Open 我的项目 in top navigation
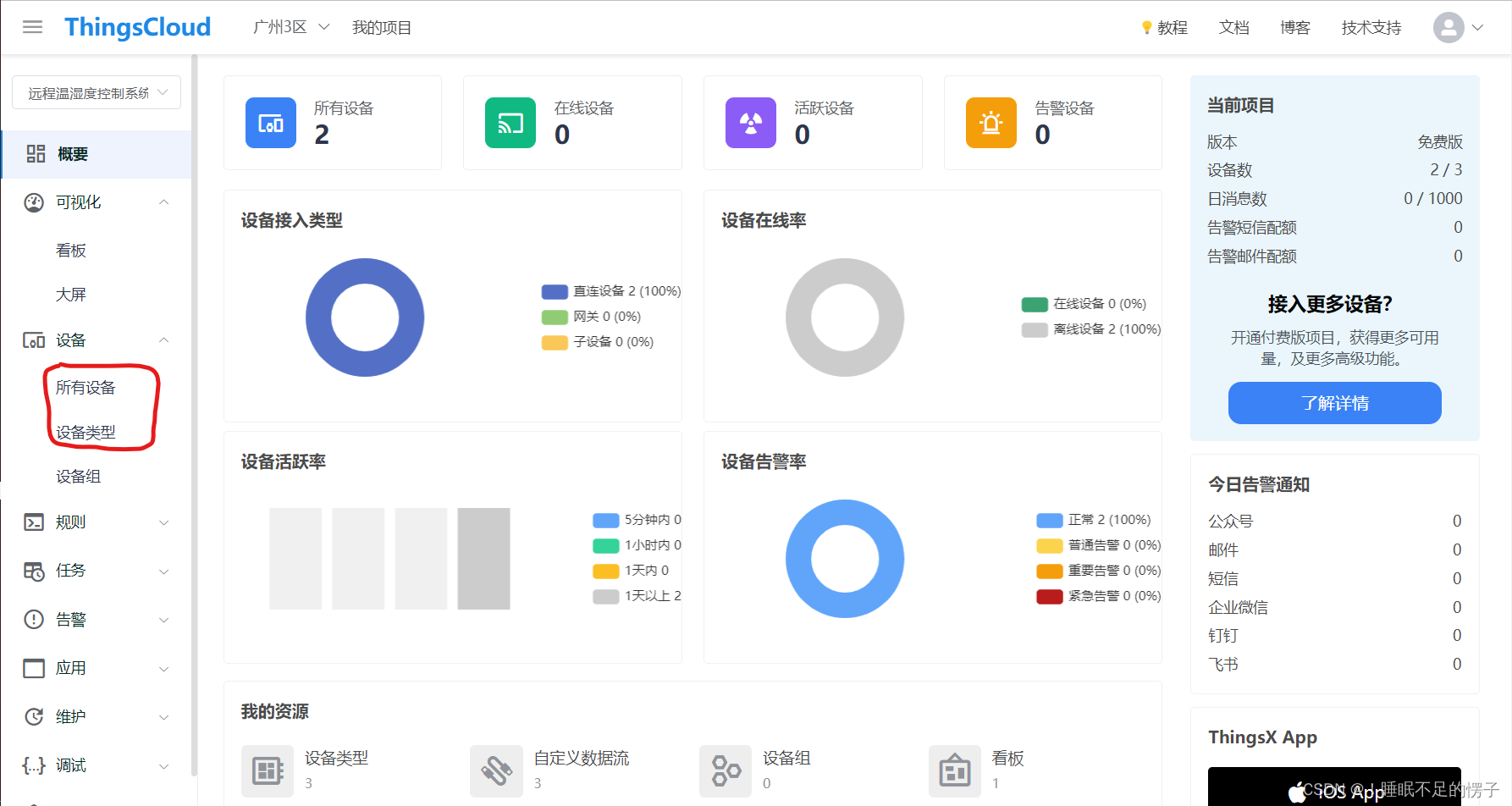This screenshot has width=1512, height=806. pyautogui.click(x=382, y=28)
